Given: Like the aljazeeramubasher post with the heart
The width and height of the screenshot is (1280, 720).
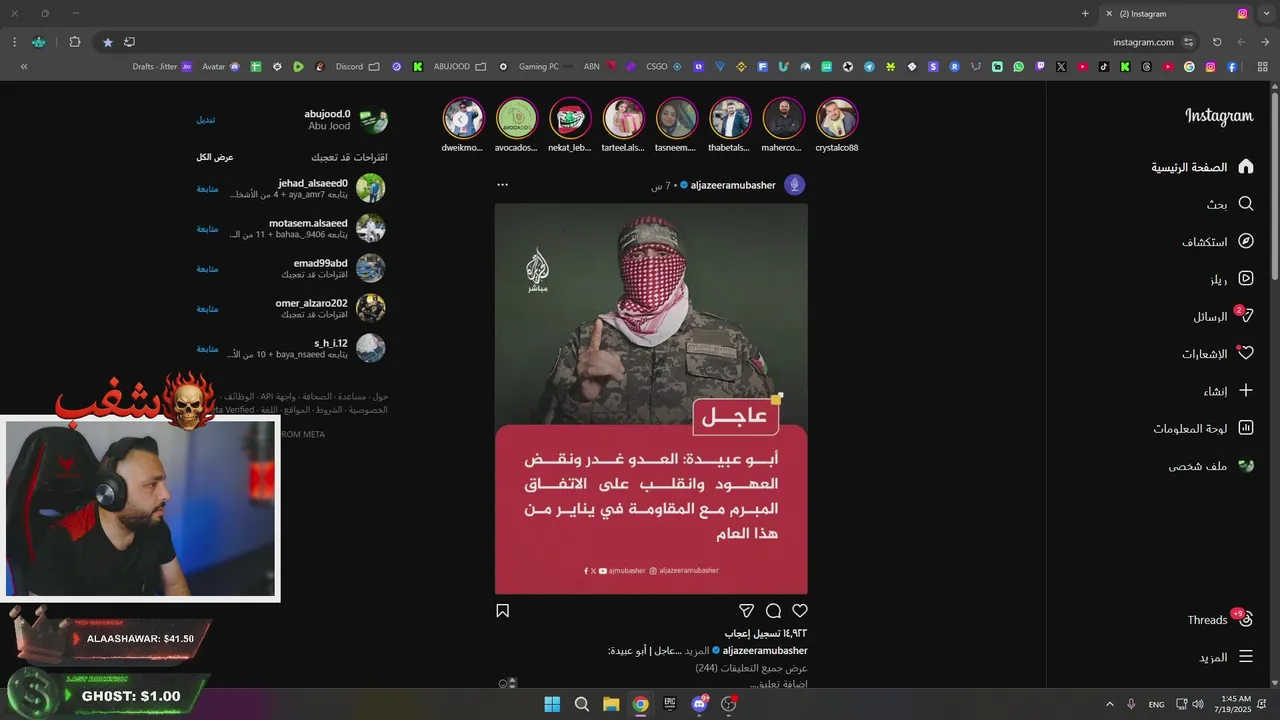Looking at the screenshot, I should point(800,610).
